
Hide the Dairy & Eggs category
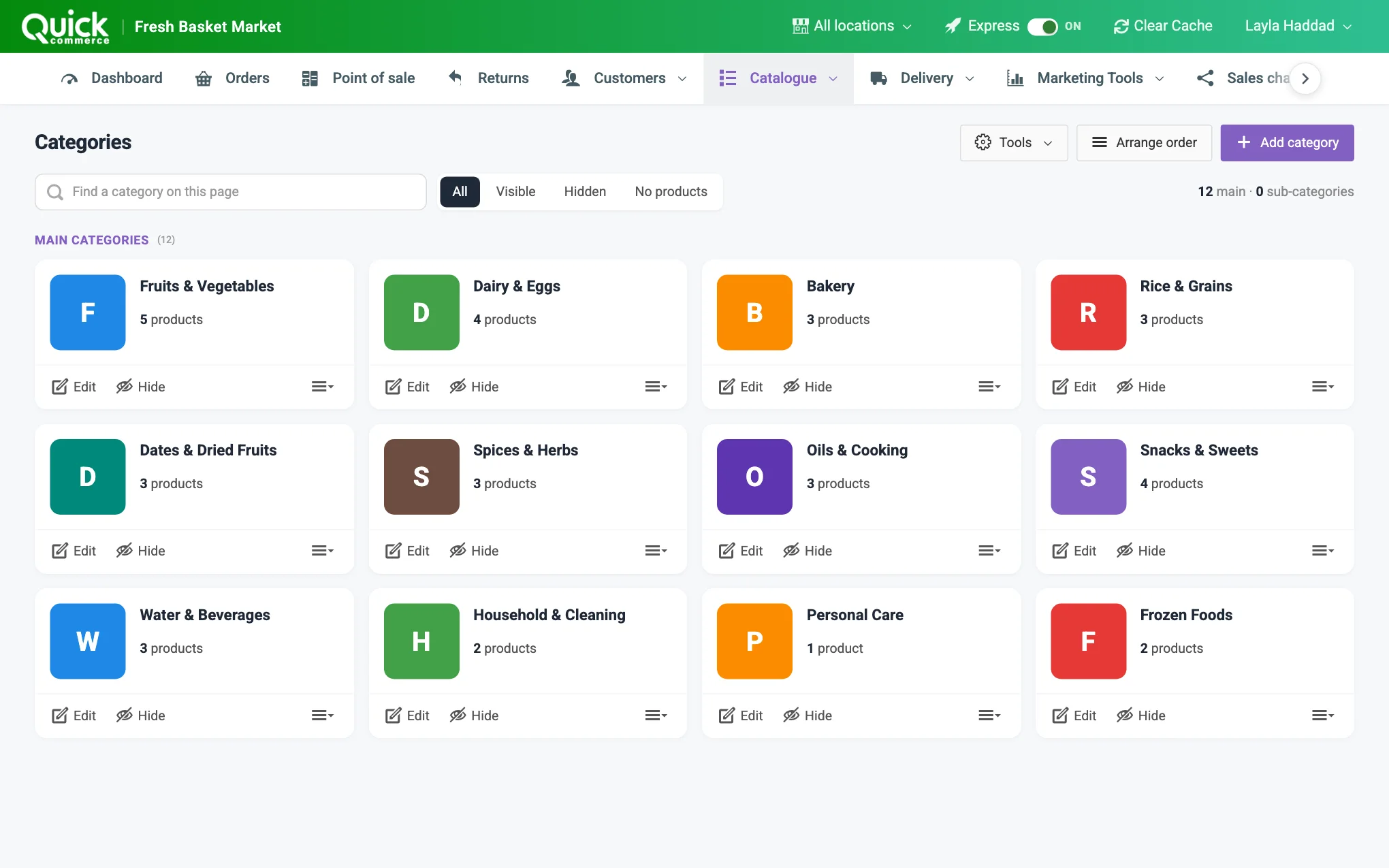[474, 387]
